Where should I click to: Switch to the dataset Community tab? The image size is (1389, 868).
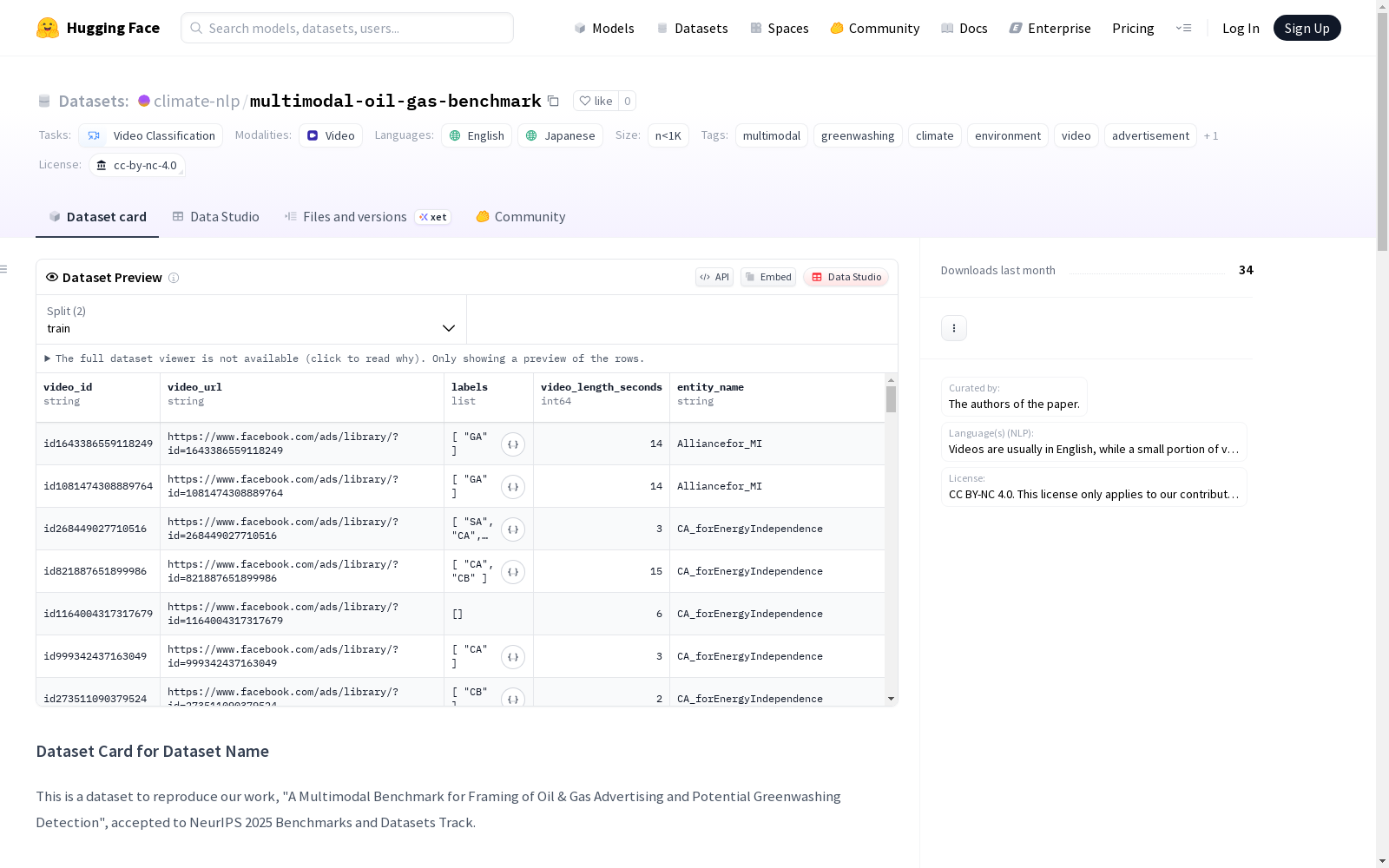click(x=521, y=217)
